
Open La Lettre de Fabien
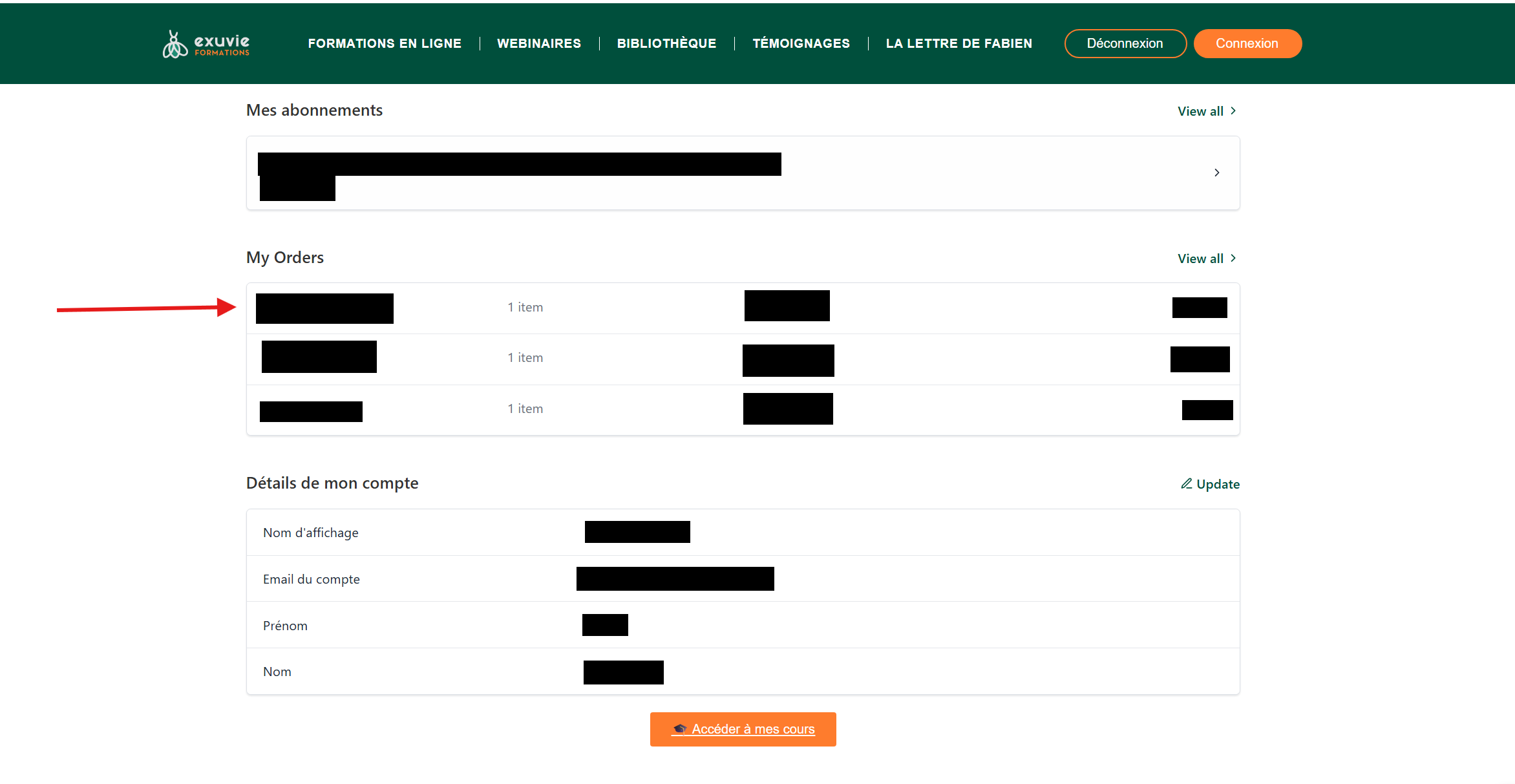pyautogui.click(x=959, y=43)
